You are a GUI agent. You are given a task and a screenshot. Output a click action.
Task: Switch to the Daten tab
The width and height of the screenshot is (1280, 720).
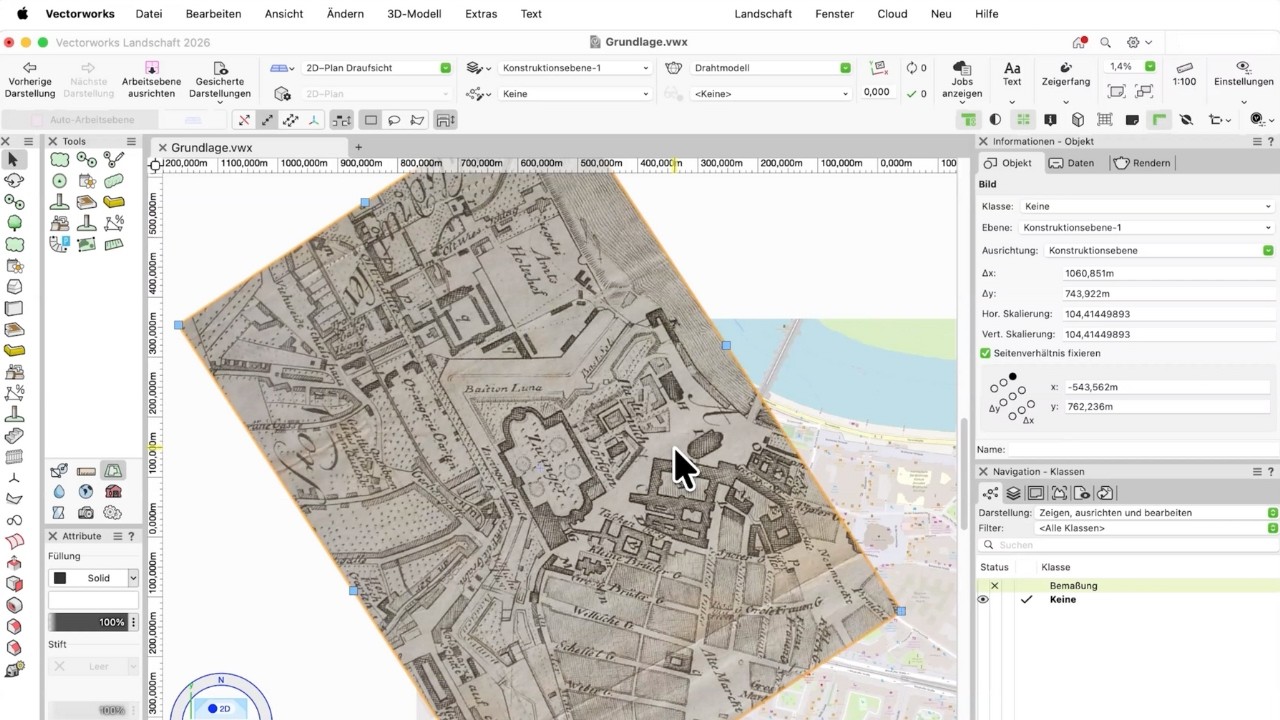[x=1071, y=163]
